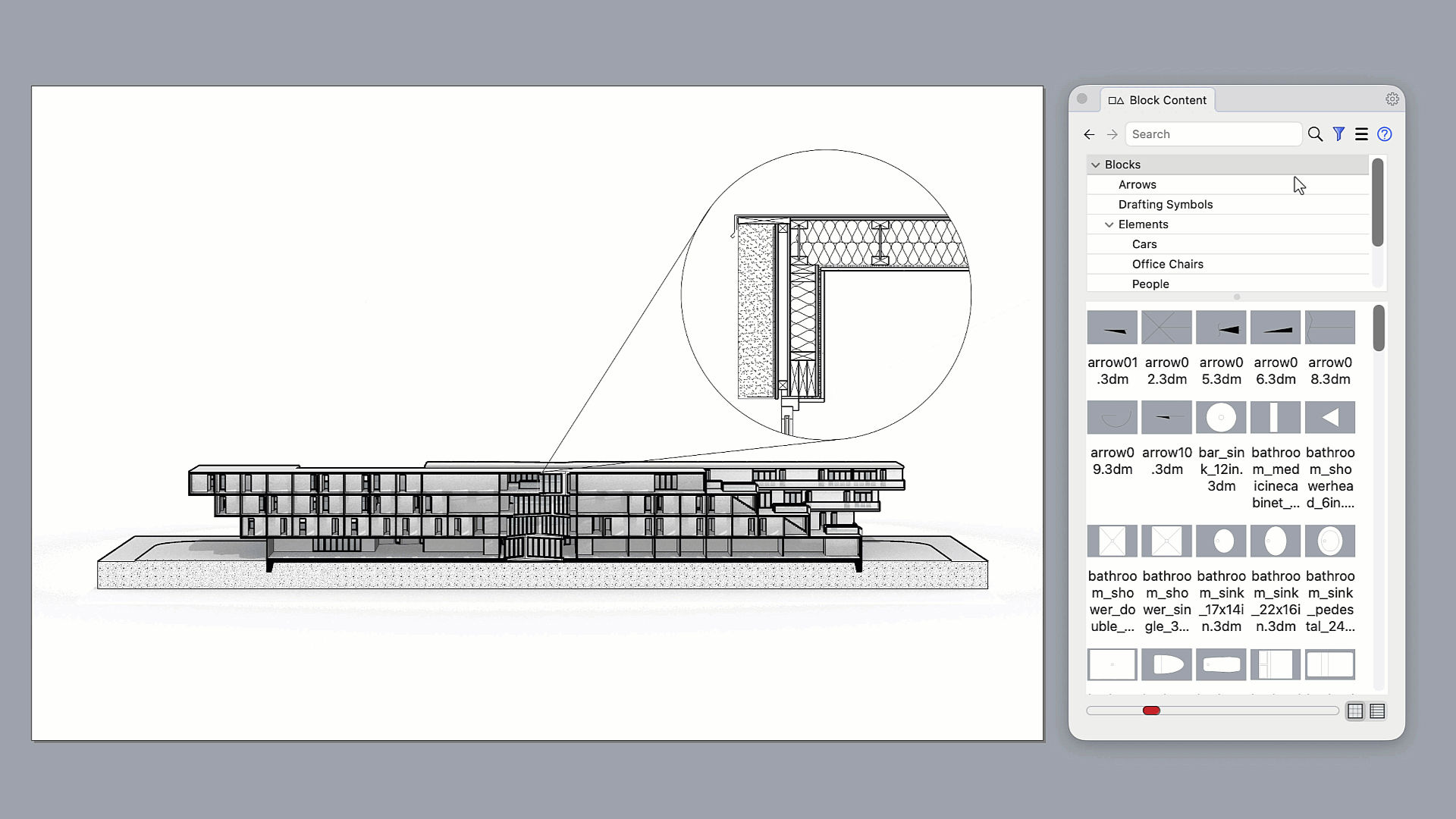Screen dimensions: 1456x819
Task: Select the Arrows folder
Action: pos(1228,185)
